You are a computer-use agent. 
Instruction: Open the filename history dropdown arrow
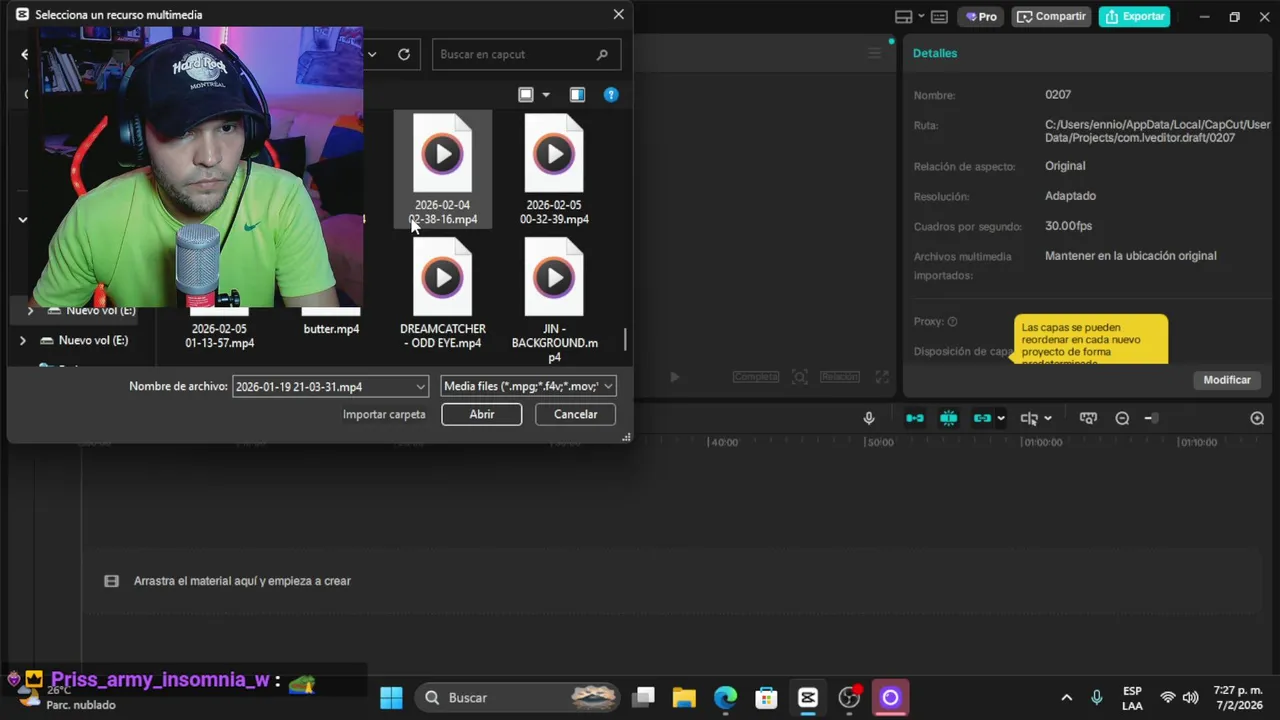pos(421,386)
